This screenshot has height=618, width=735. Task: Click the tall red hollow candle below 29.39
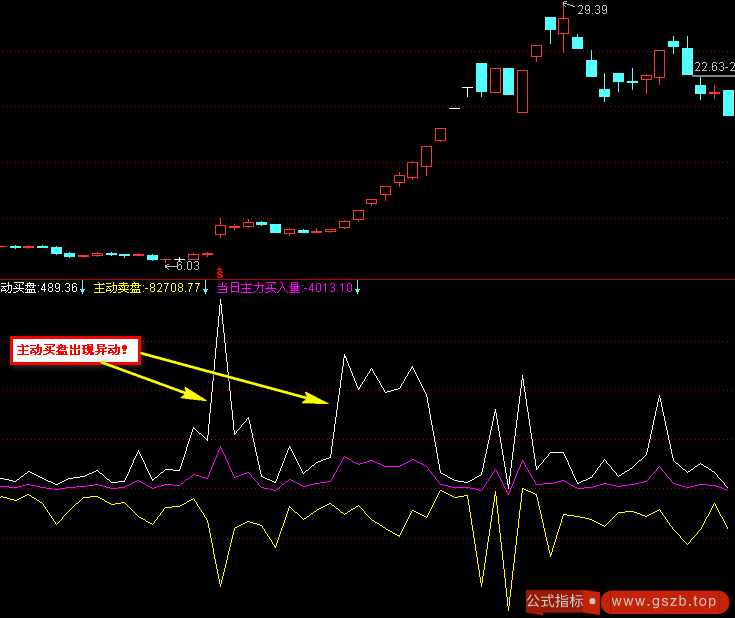pos(522,91)
